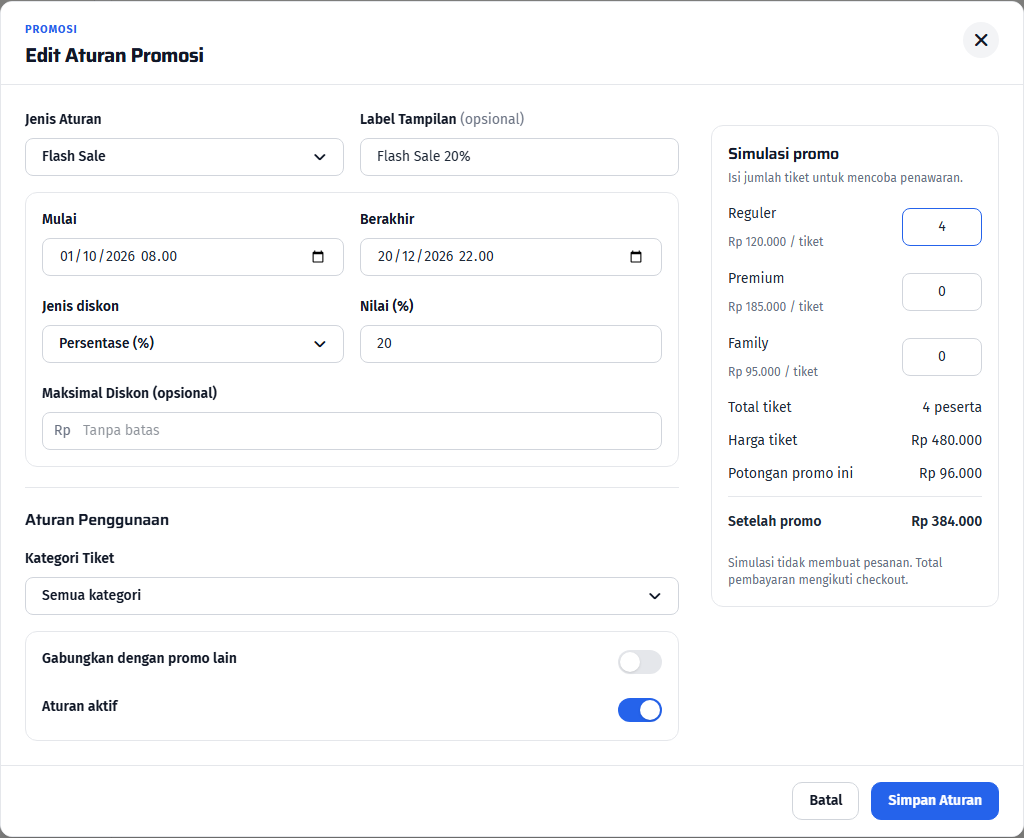Click the Potongan promo ini value Rp 96.000
The image size is (1024, 838).
point(950,474)
